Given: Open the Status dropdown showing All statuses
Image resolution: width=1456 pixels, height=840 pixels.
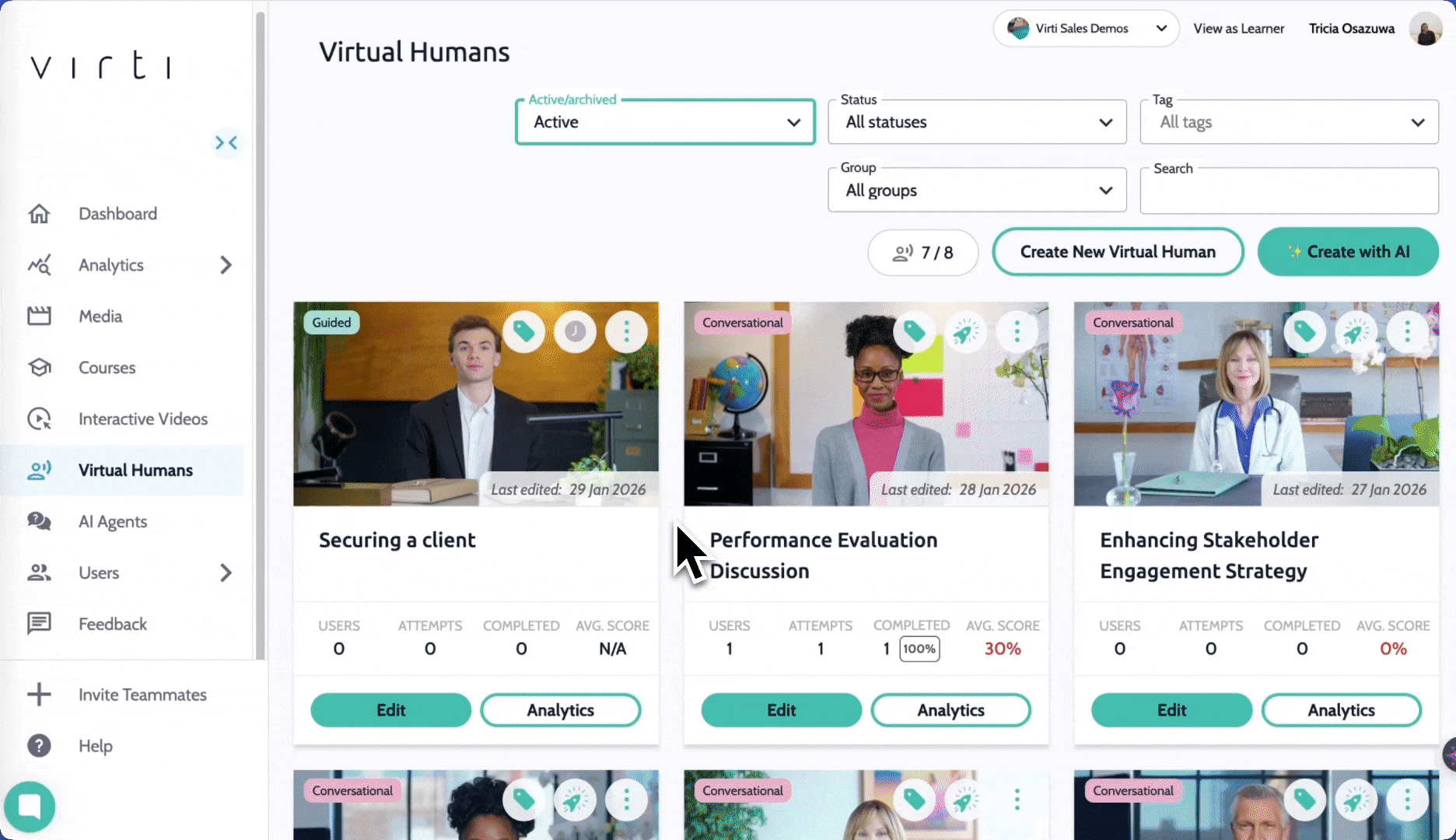Looking at the screenshot, I should coord(977,122).
